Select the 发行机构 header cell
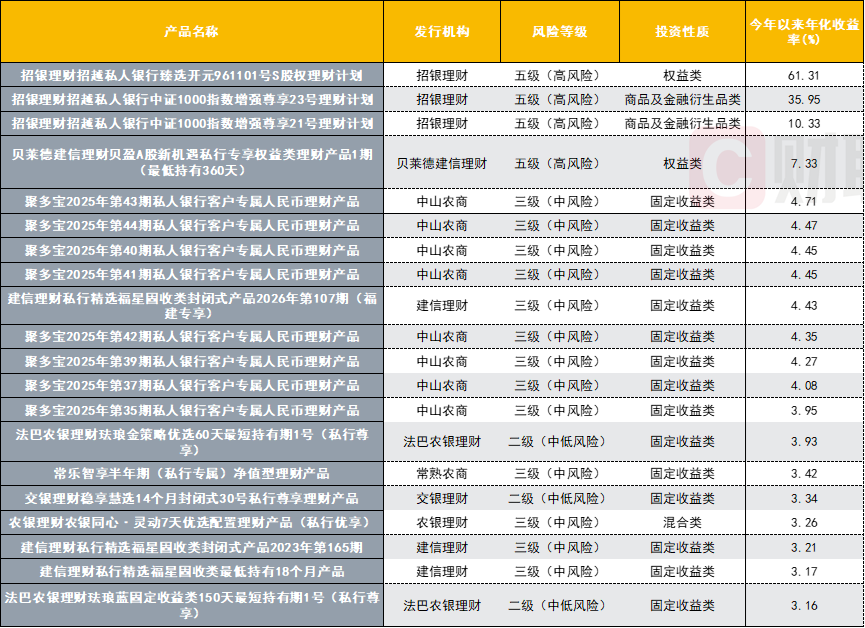Viewport: 865px width, 628px height. (x=442, y=31)
